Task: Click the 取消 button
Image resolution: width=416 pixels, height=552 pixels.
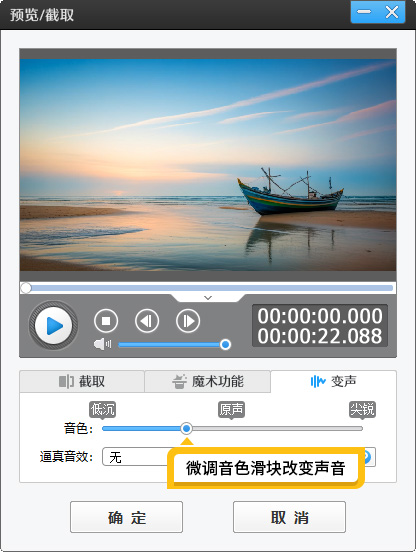Action: point(289,517)
